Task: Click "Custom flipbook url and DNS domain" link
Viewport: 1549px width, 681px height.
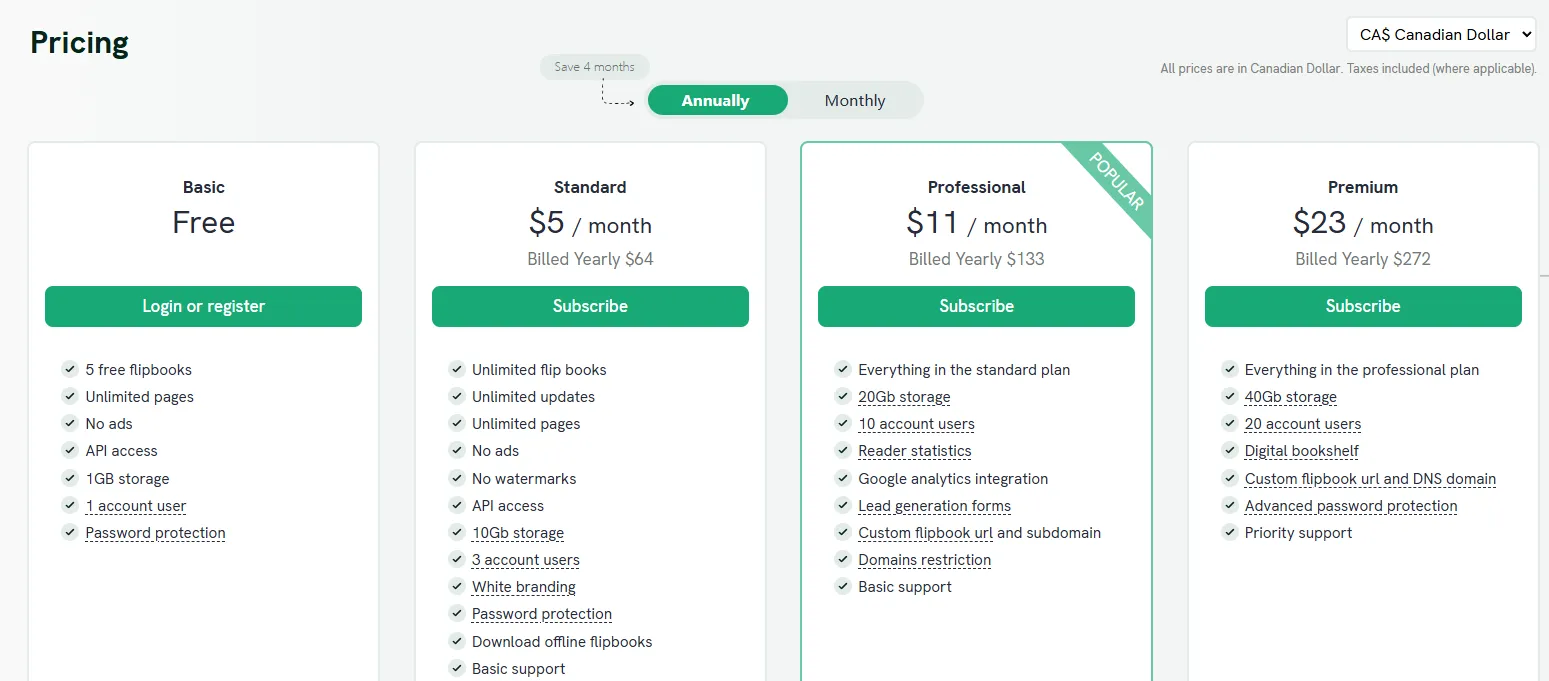Action: 1370,479
